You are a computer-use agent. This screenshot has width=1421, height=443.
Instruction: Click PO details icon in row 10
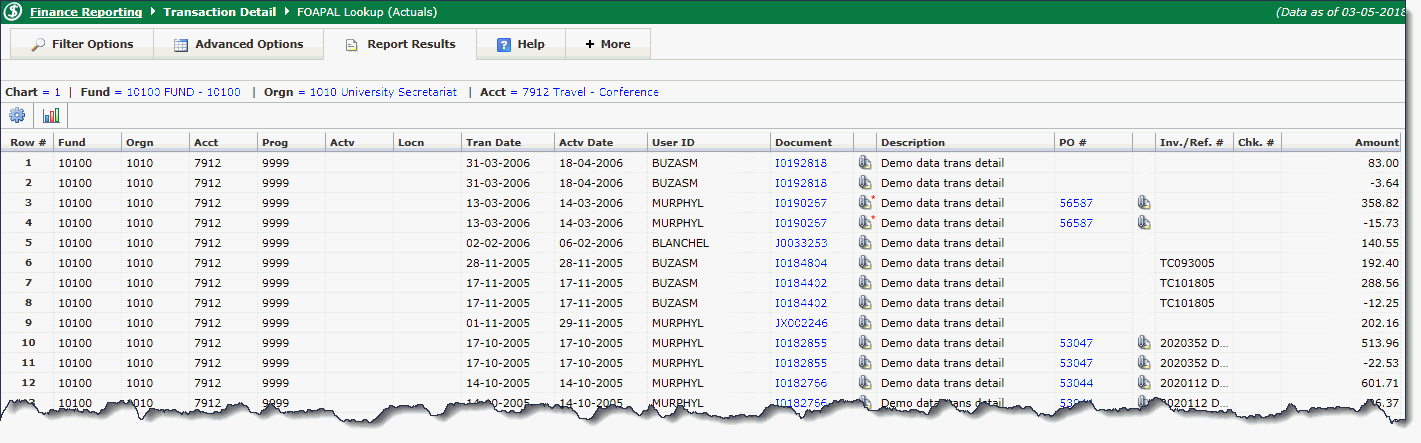coord(1144,343)
